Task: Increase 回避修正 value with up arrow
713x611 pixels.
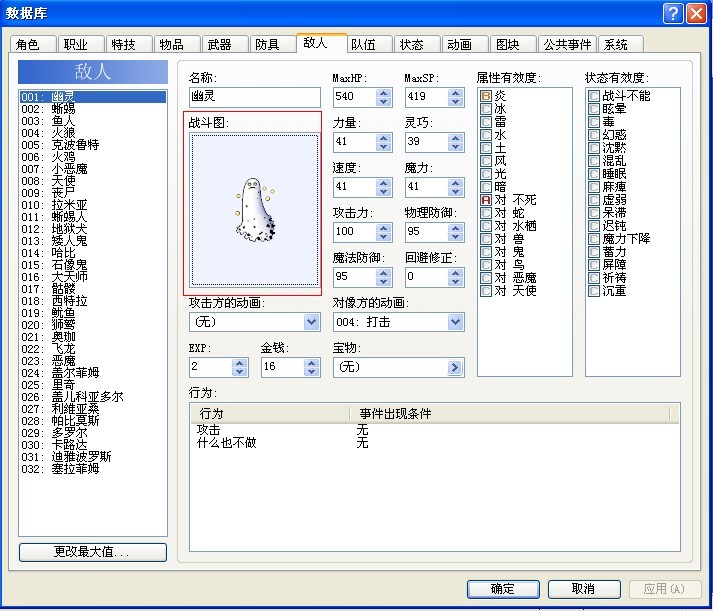Action: pyautogui.click(x=455, y=273)
